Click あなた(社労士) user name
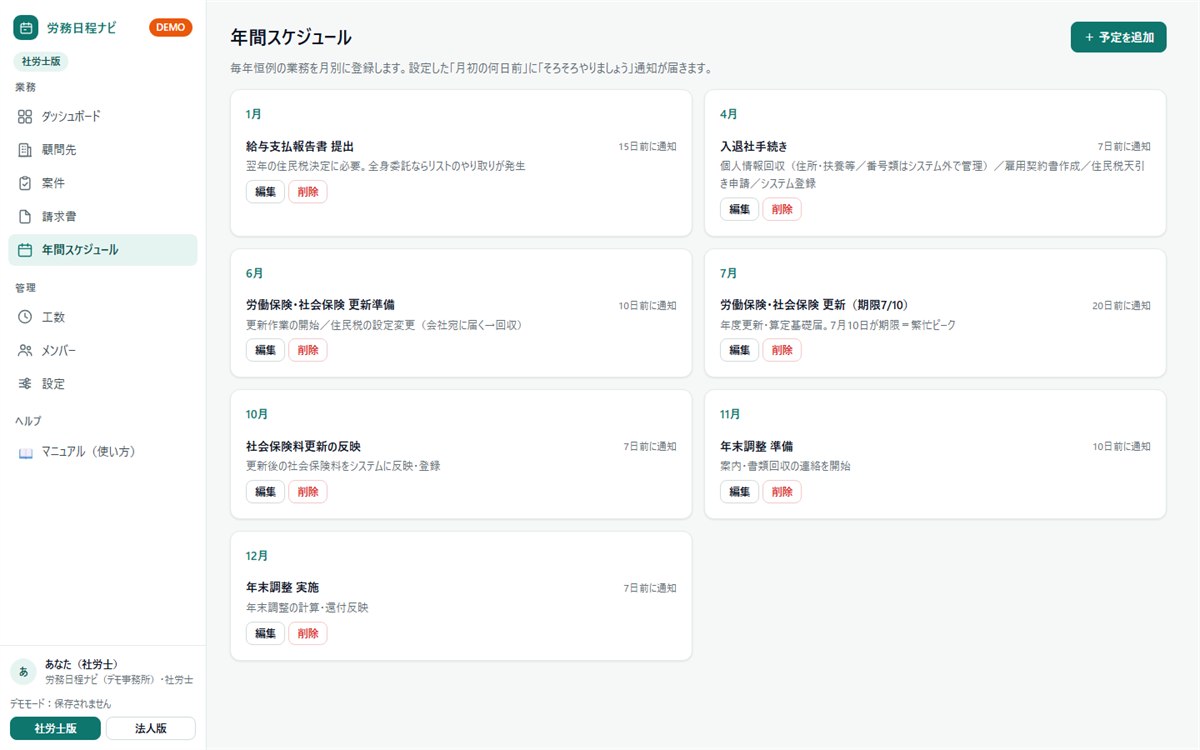The height and width of the screenshot is (750, 1200). (82, 664)
